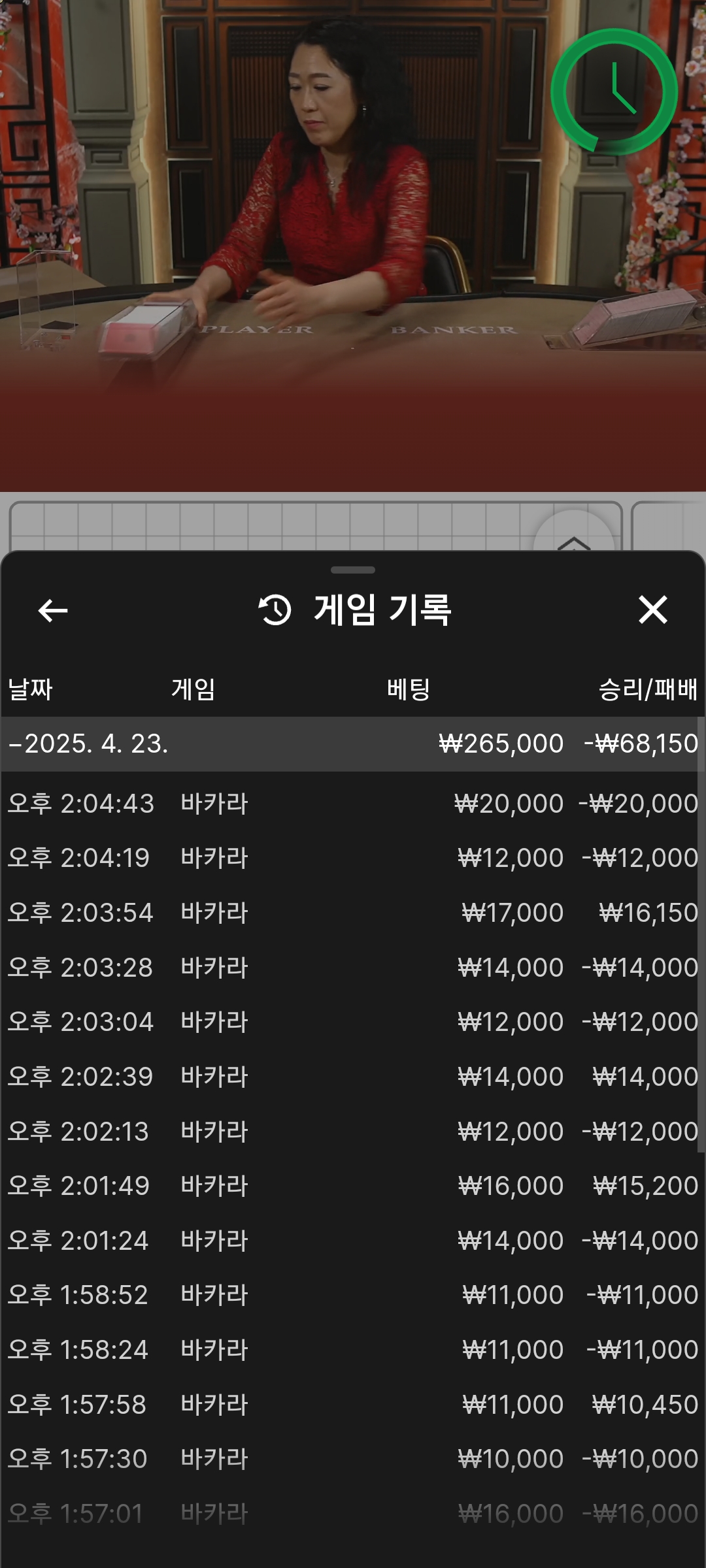Expand the roadmap with the up chevron
The width and height of the screenshot is (706, 1568).
tap(573, 540)
